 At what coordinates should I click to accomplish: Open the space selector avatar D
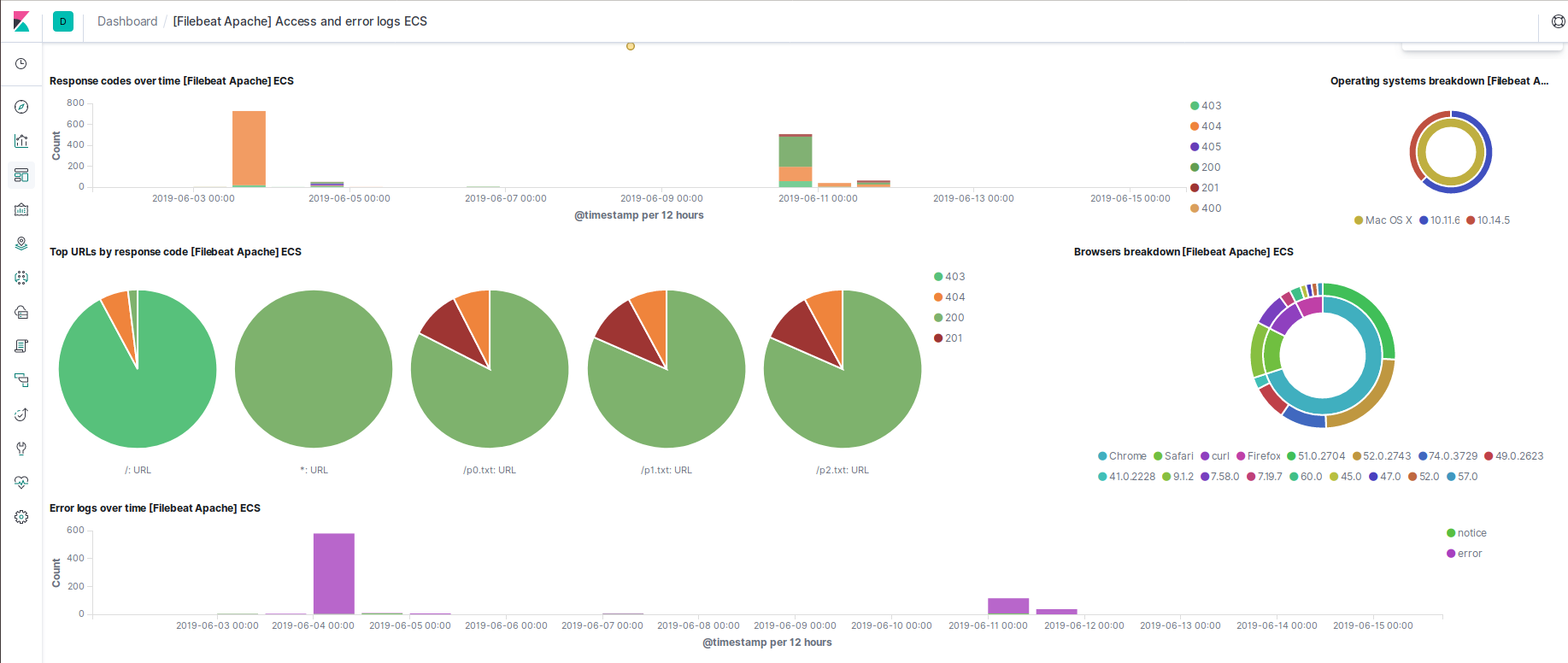63,21
